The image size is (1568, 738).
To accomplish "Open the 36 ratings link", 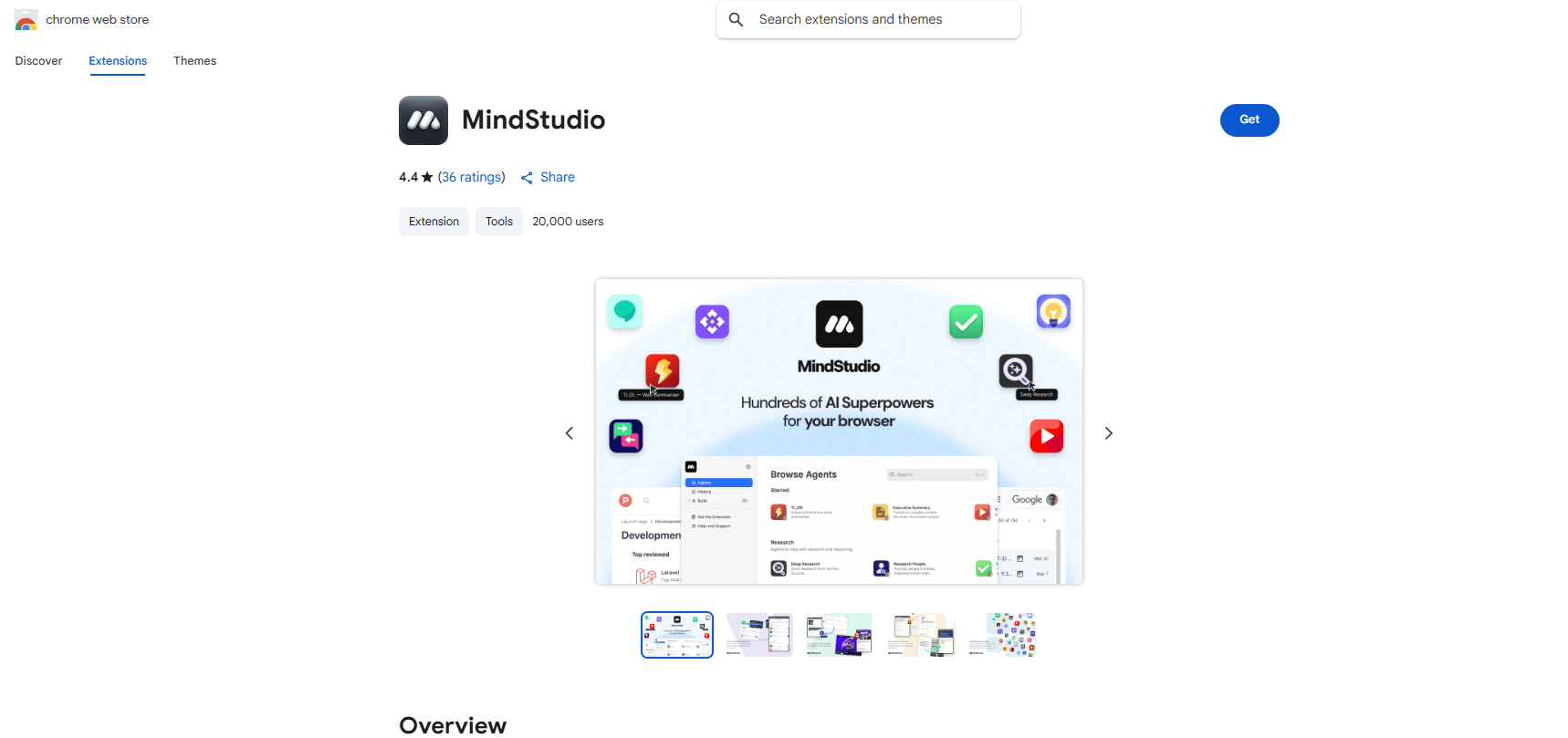I will pos(472,177).
